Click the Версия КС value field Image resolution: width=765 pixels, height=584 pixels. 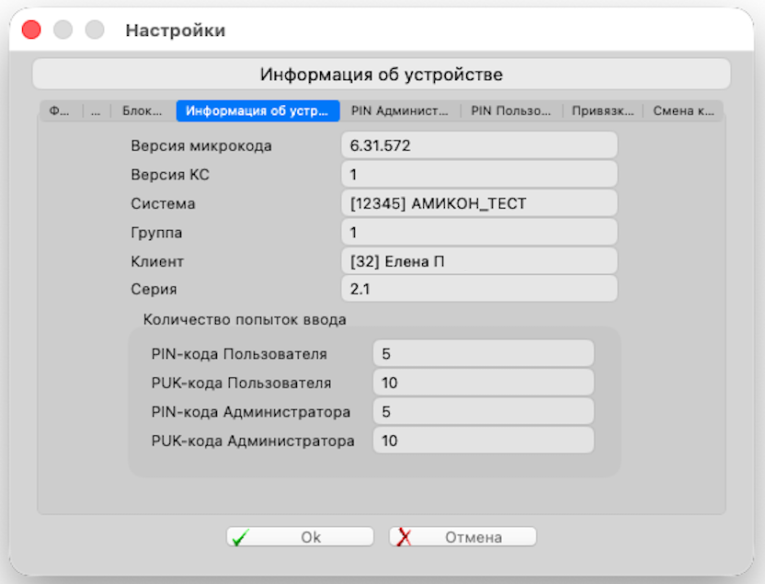tap(479, 174)
